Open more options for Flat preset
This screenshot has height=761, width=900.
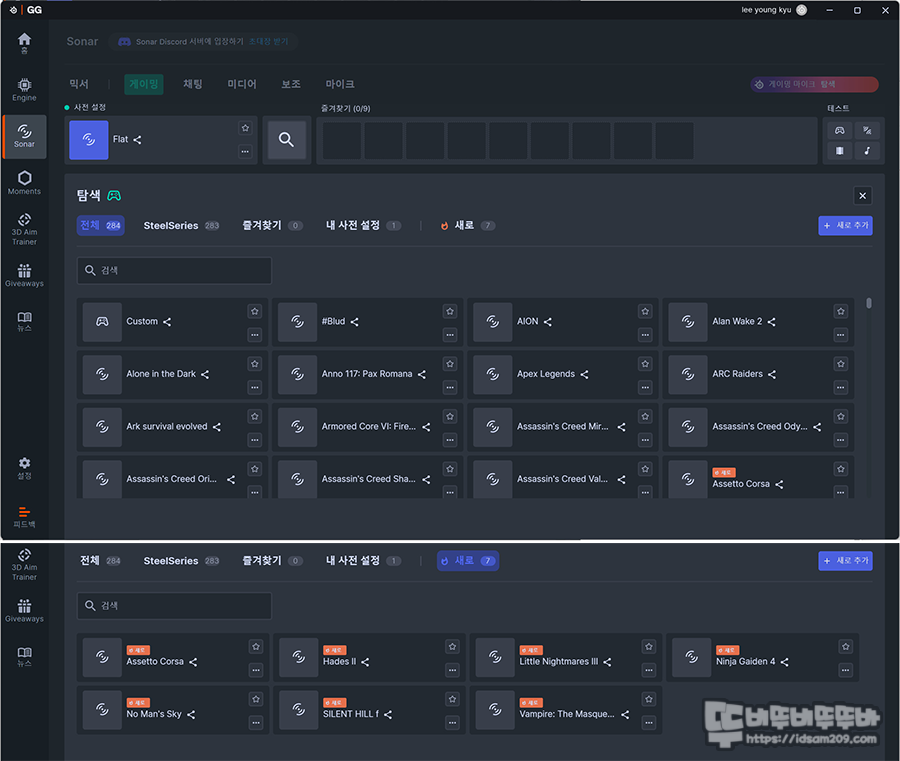point(246,152)
